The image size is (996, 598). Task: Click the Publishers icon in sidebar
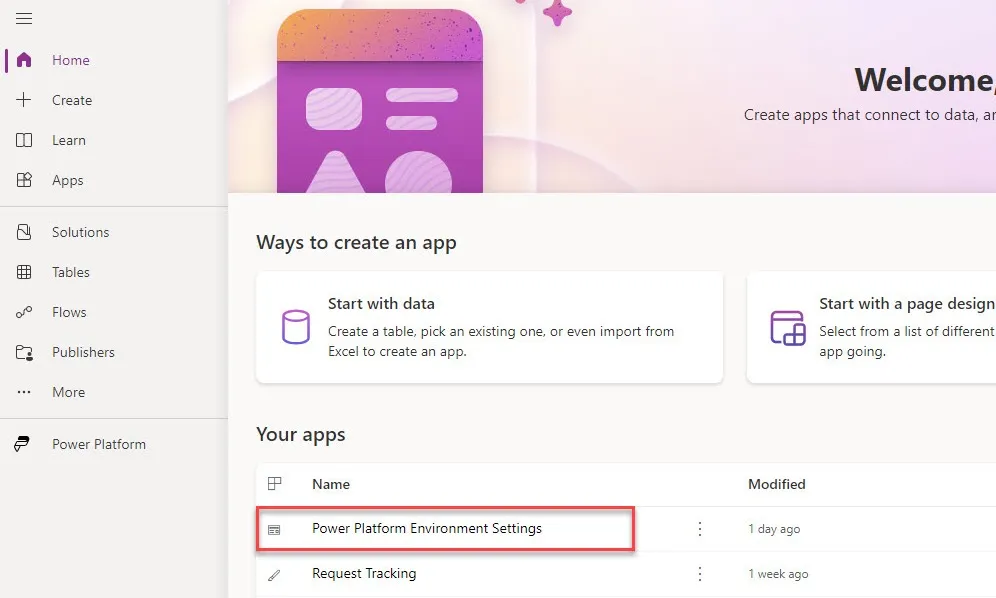(24, 352)
